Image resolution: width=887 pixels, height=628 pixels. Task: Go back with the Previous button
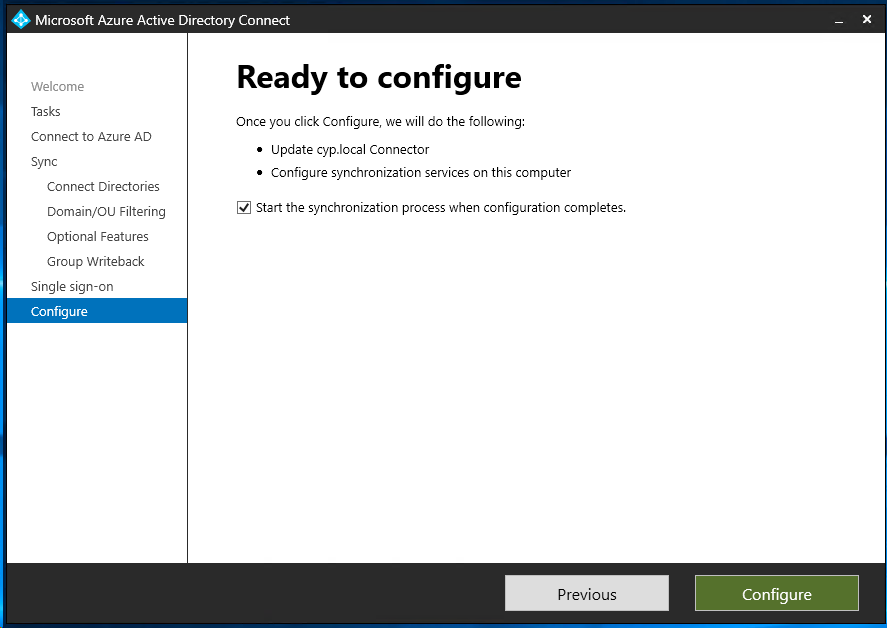click(x=587, y=593)
